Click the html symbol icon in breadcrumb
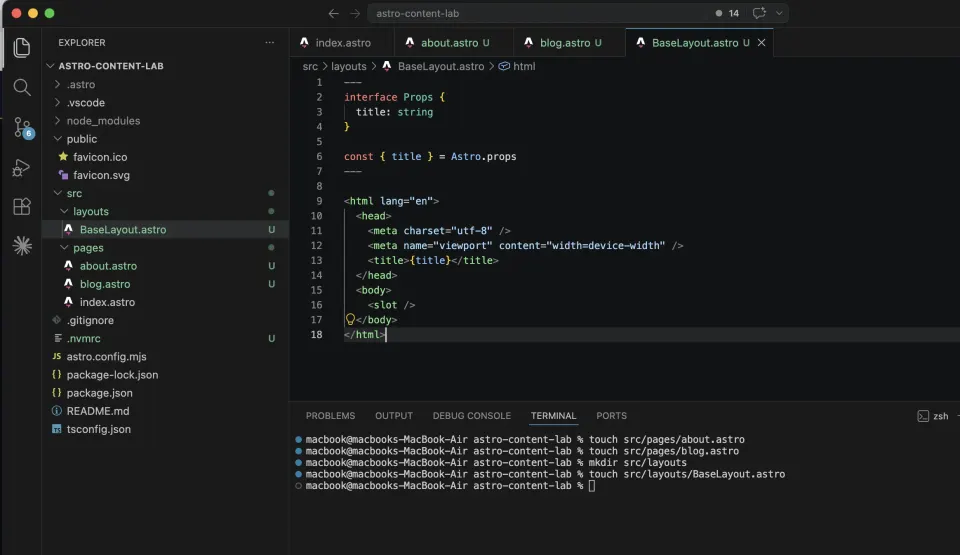960x555 pixels. pyautogui.click(x=504, y=66)
